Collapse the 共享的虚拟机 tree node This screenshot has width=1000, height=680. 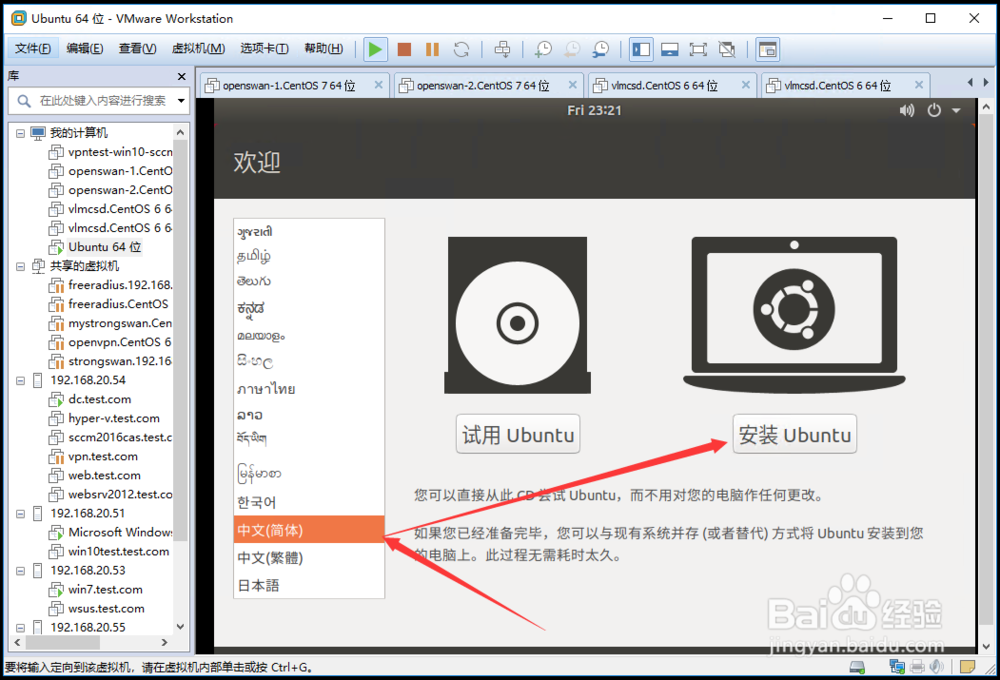20,267
